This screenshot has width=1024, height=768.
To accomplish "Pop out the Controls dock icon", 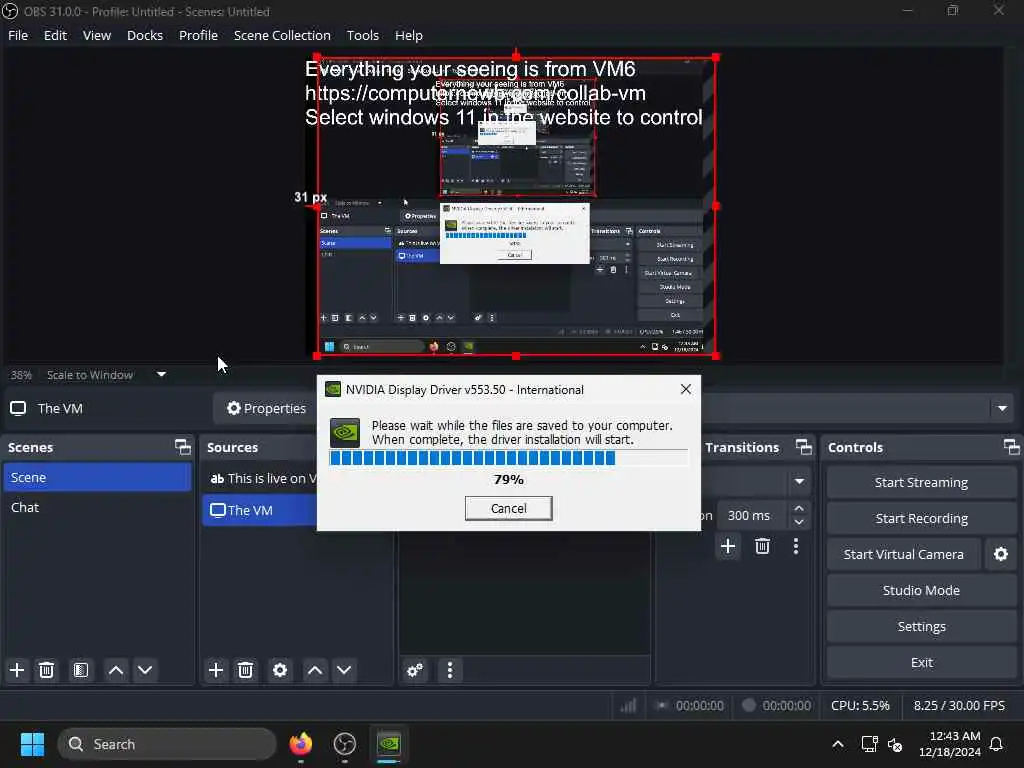I will tap(1012, 447).
